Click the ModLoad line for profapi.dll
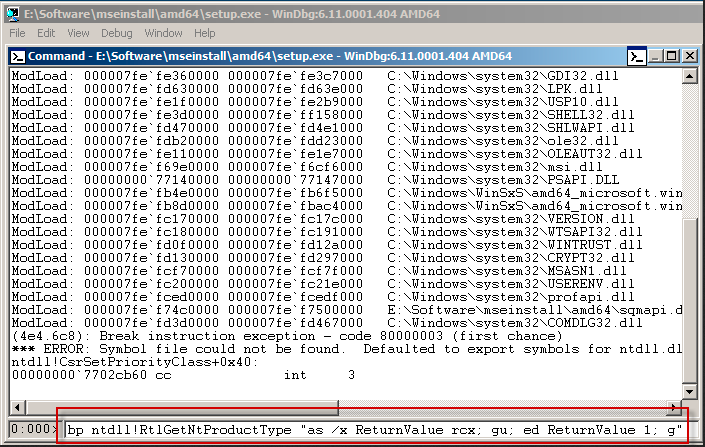The image size is (705, 447). click(x=323, y=297)
